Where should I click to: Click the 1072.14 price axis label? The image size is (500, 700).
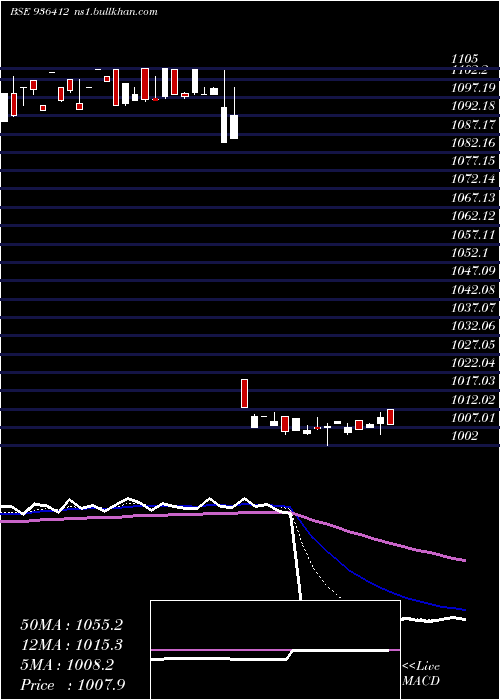tap(473, 179)
